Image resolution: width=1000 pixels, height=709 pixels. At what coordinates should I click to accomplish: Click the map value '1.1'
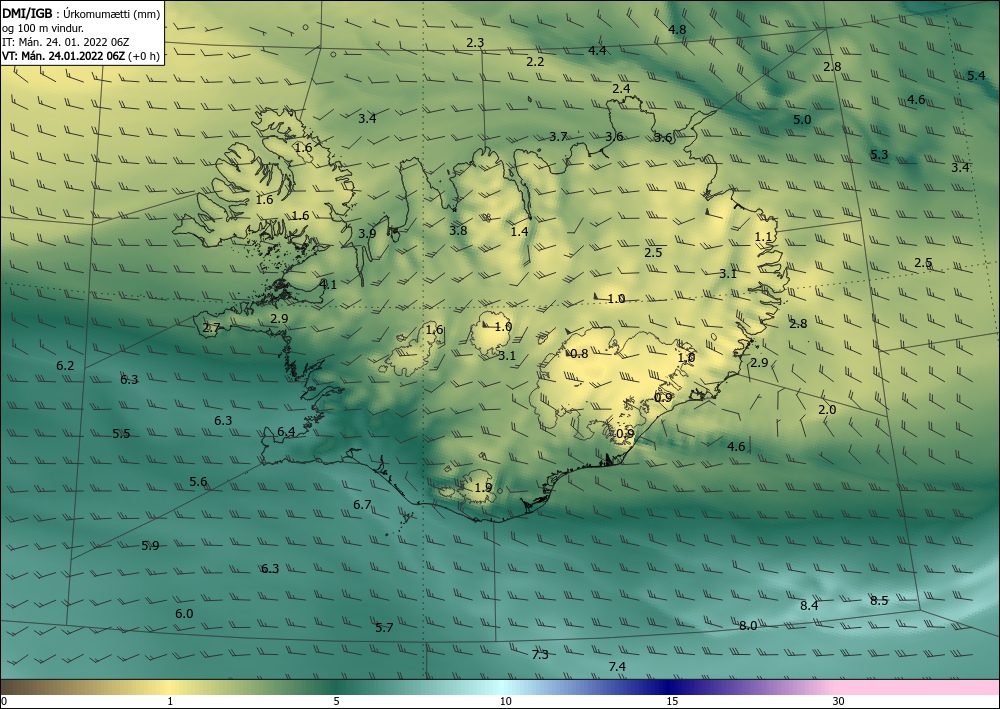coord(763,237)
